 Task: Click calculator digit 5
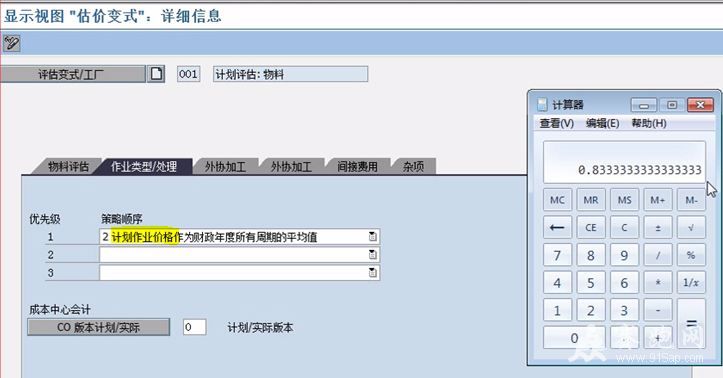tap(591, 283)
